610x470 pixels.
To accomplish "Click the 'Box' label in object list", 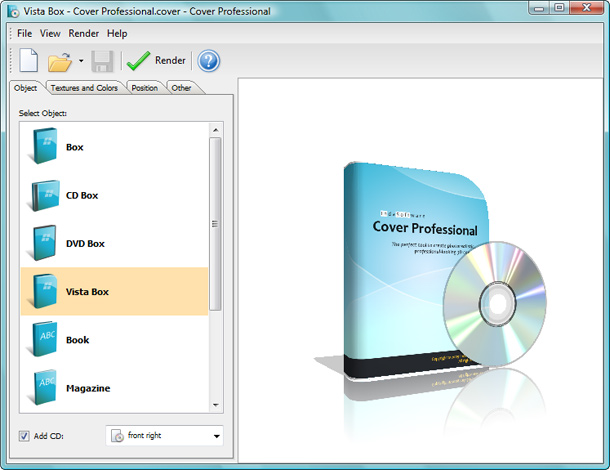I will point(75,147).
